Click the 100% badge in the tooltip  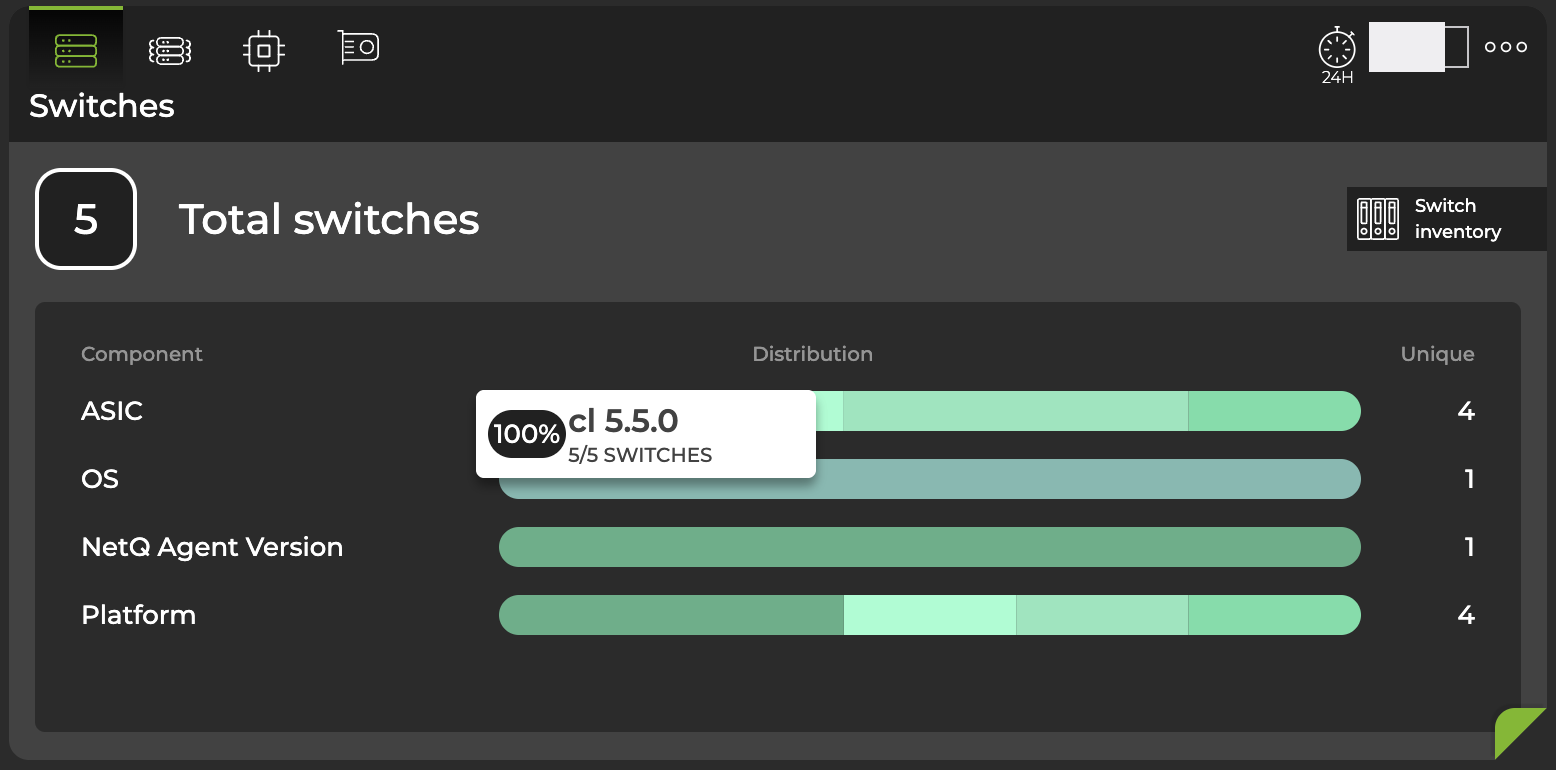coord(526,434)
